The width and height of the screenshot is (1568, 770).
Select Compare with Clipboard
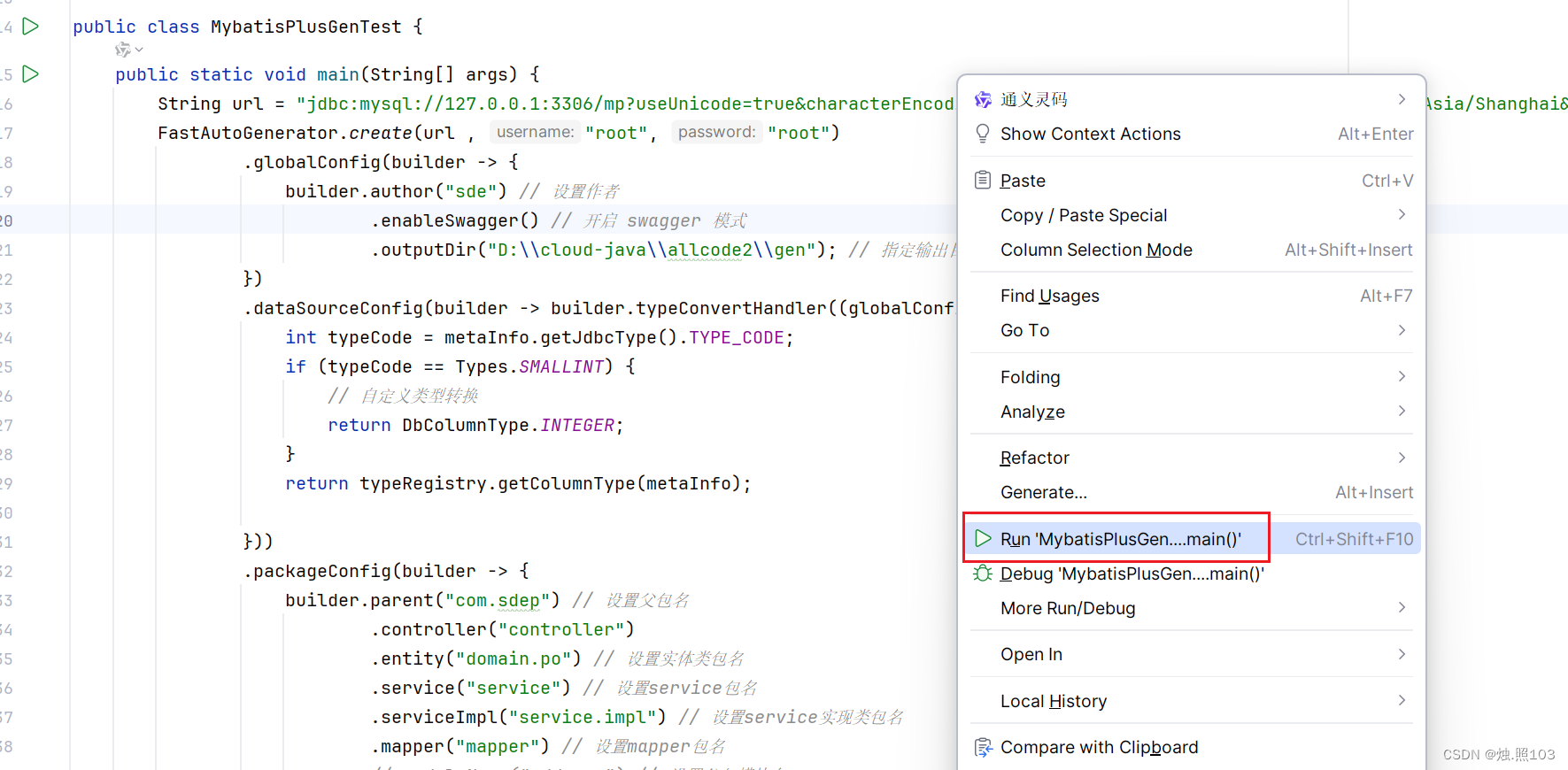point(1192,747)
